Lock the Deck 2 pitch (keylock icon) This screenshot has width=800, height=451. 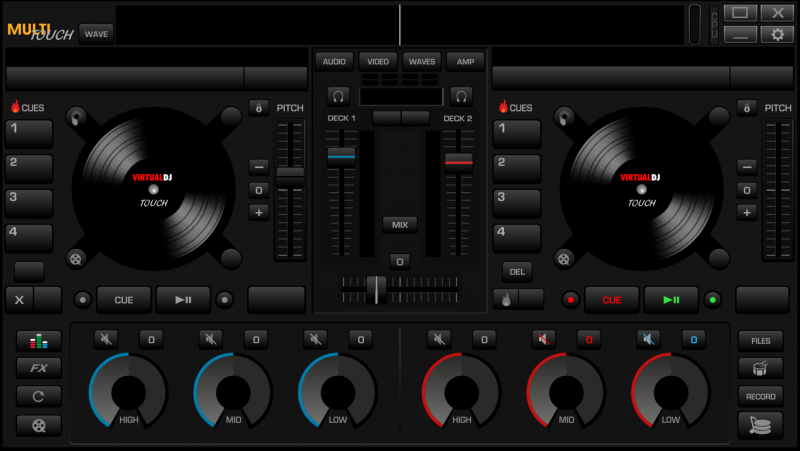746,108
